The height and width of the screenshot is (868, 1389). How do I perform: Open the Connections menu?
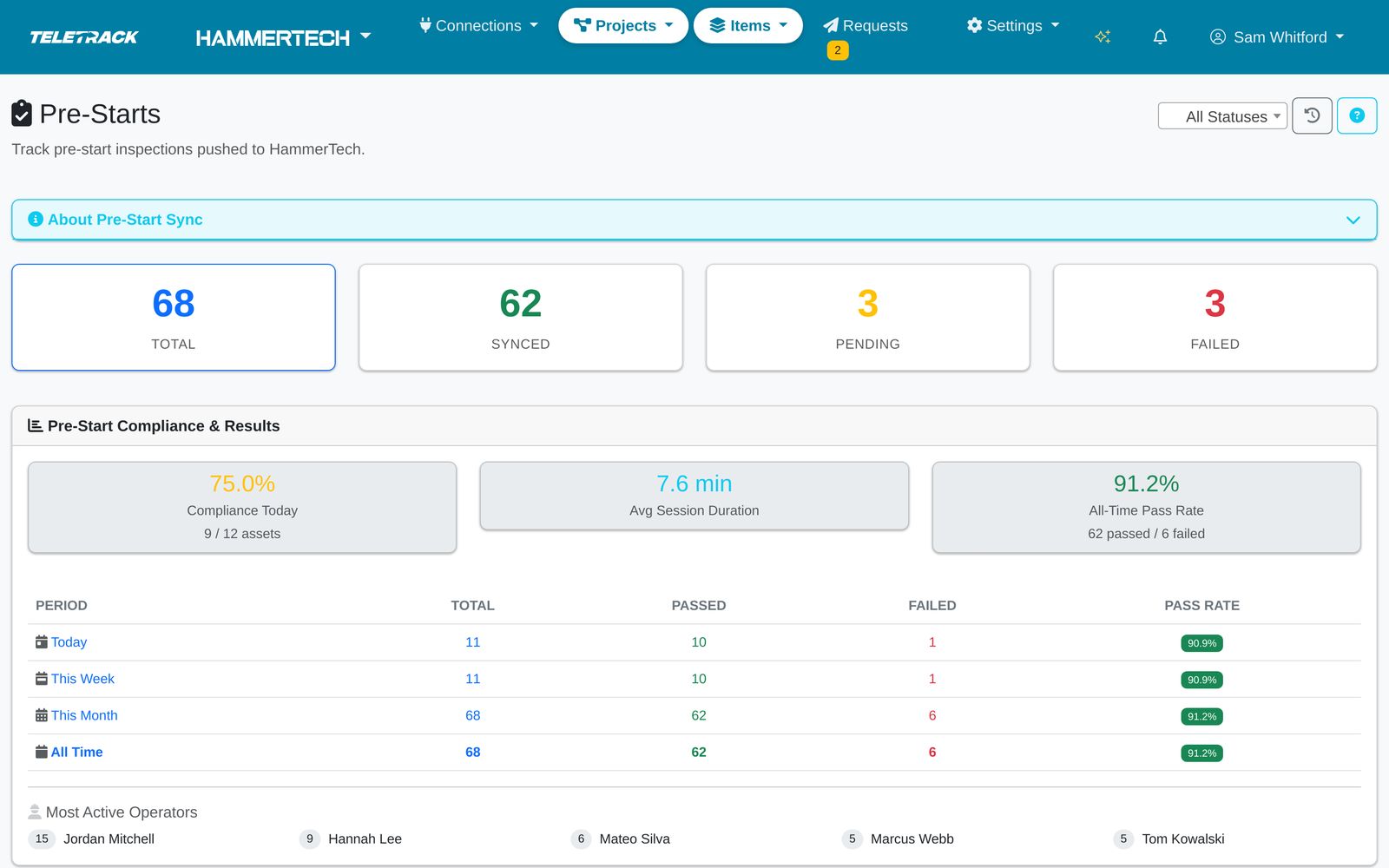point(478,26)
